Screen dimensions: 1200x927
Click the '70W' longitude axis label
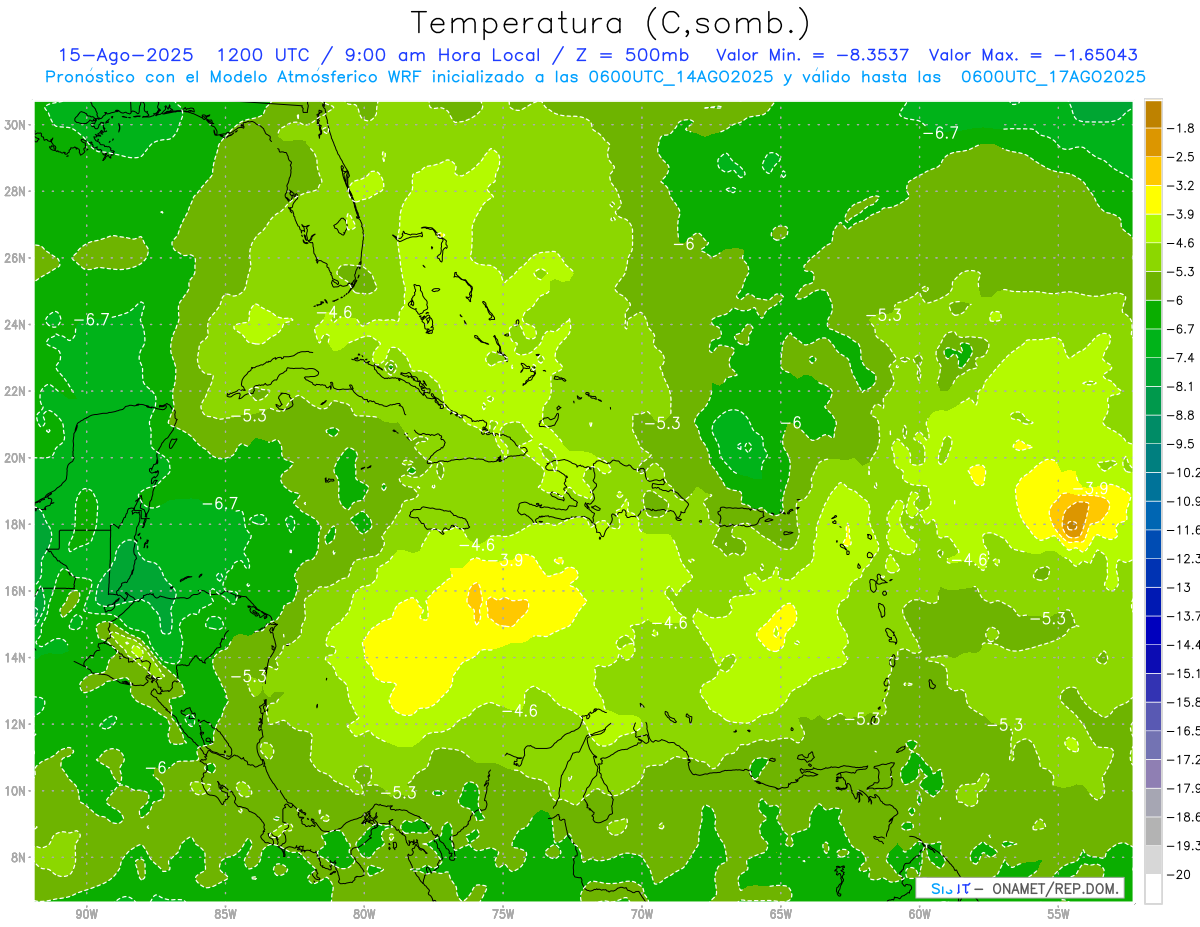pyautogui.click(x=642, y=914)
